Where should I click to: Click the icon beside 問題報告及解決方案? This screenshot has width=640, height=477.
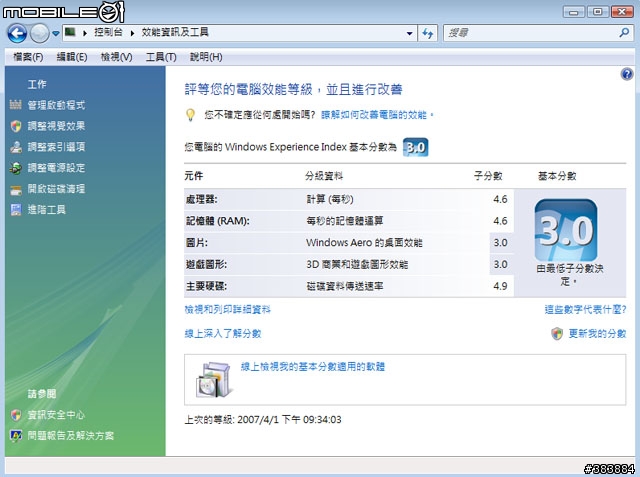[16, 436]
